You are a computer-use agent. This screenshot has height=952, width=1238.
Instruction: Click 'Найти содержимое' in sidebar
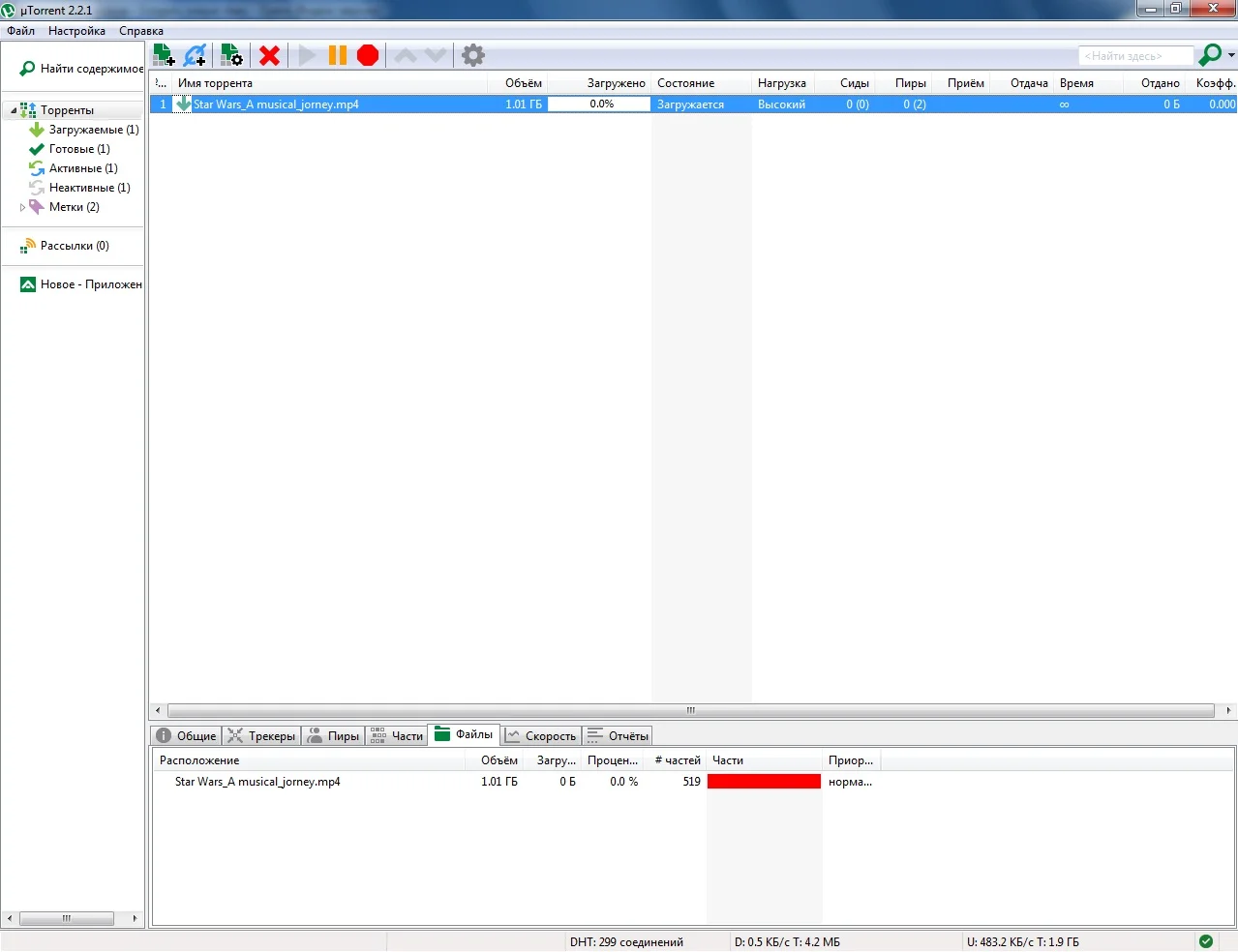pos(81,69)
